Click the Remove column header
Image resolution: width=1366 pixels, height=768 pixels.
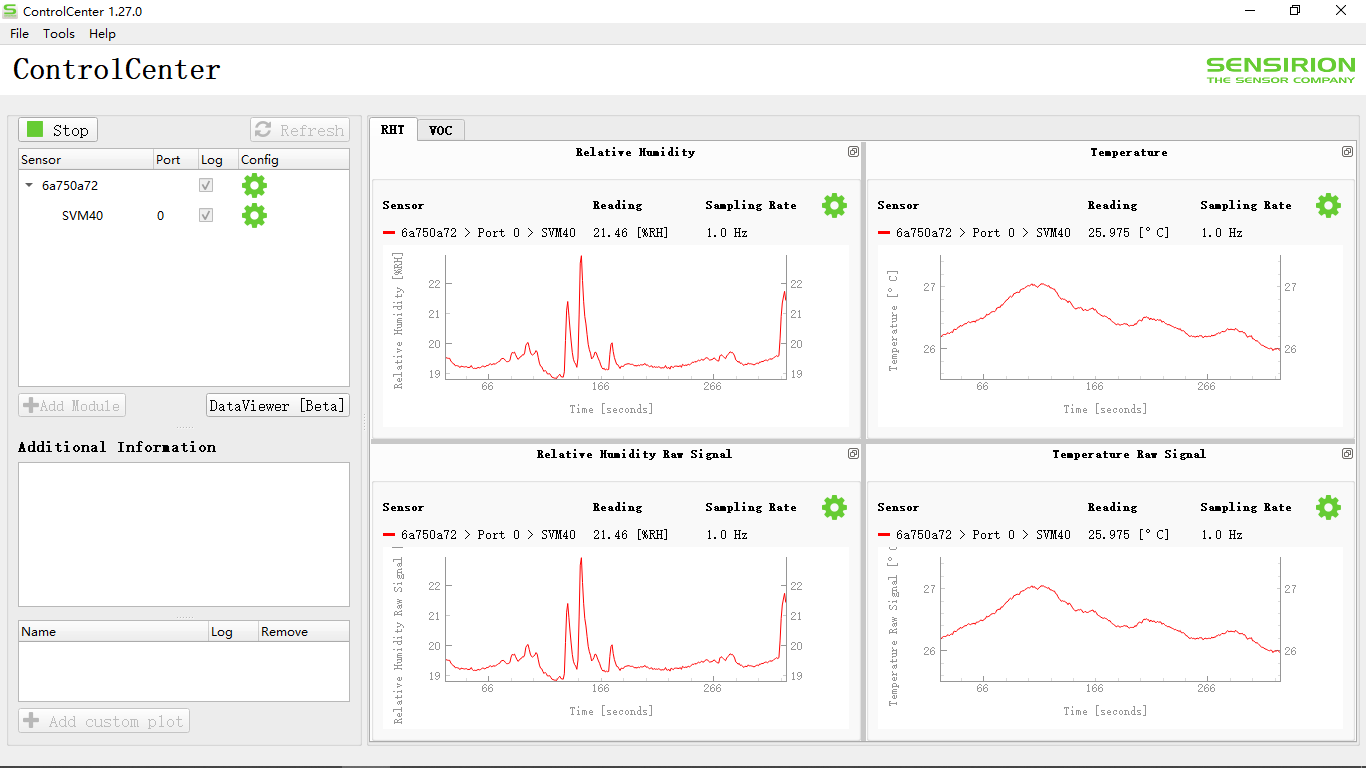click(303, 632)
